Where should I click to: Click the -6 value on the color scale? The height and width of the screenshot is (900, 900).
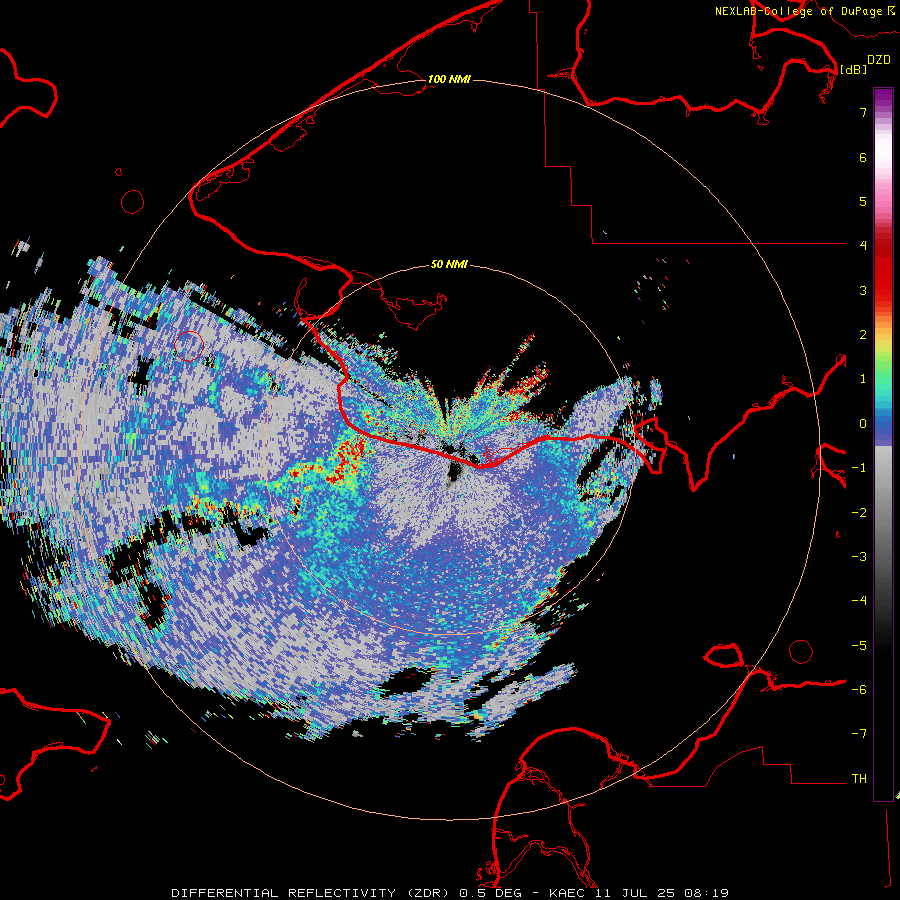tap(859, 690)
